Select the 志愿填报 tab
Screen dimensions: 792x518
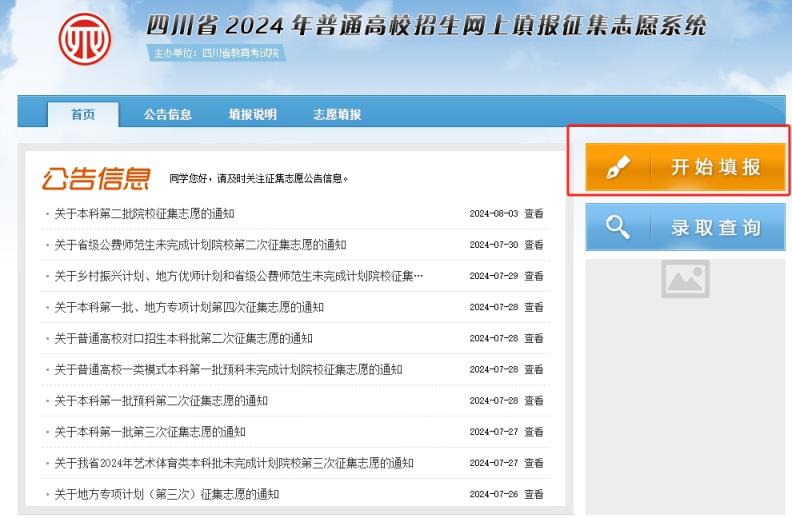tap(337, 114)
